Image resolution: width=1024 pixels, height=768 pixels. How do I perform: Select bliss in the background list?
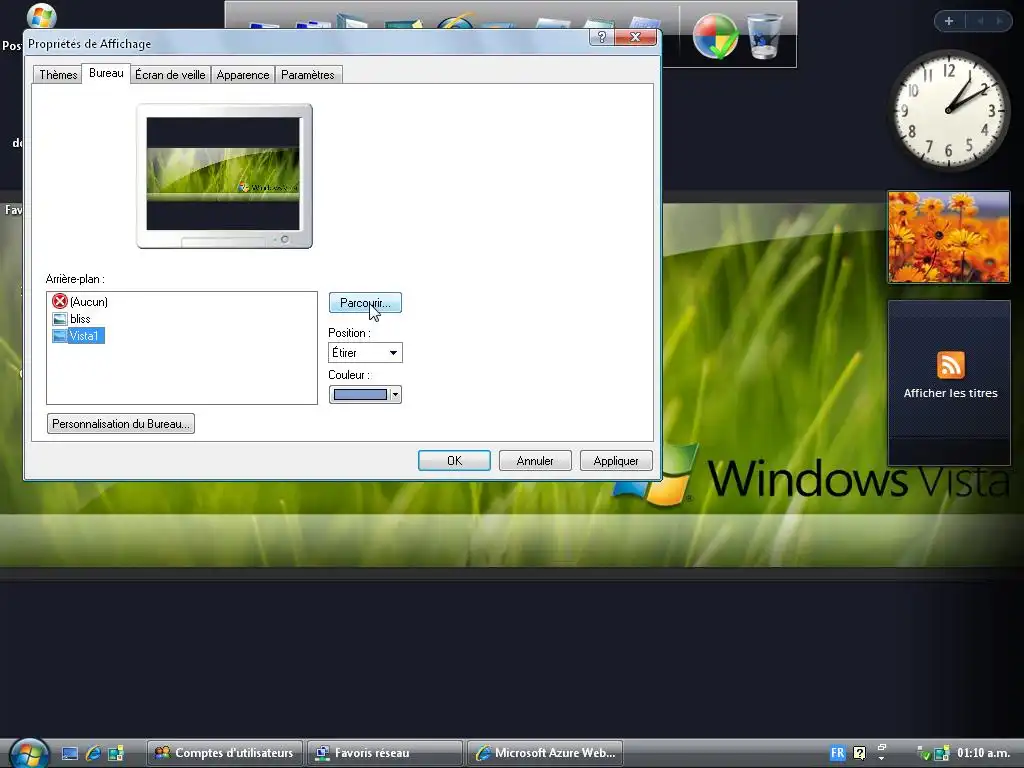(x=80, y=319)
